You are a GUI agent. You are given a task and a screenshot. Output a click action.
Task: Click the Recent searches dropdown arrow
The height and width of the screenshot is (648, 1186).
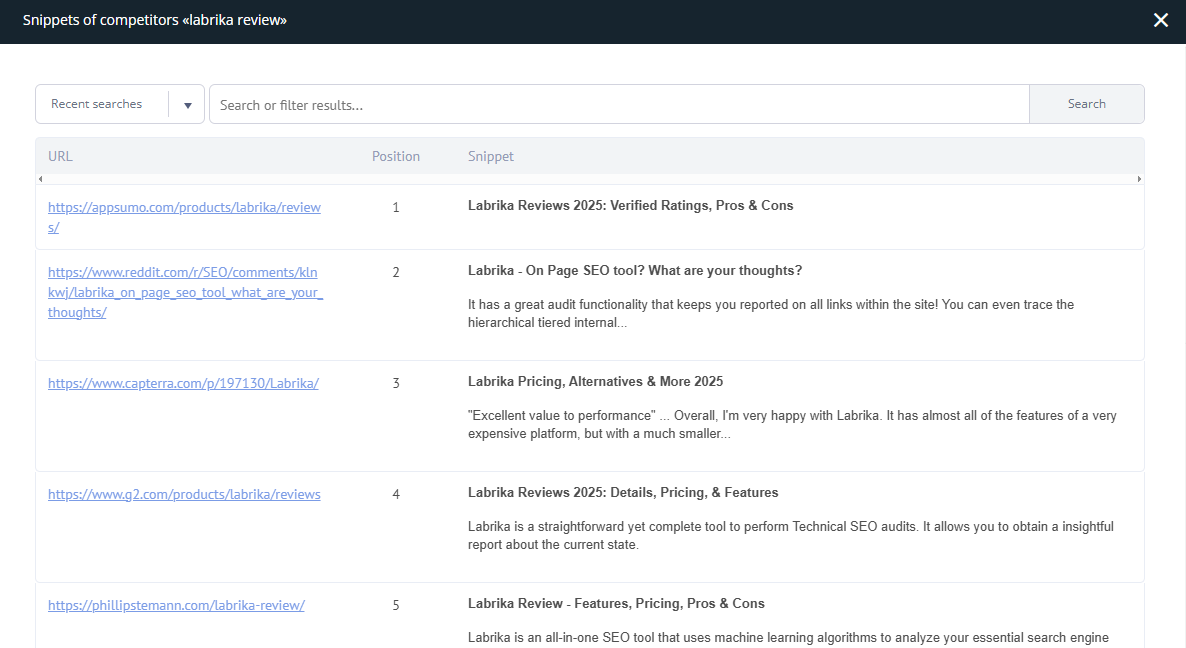[x=187, y=105]
